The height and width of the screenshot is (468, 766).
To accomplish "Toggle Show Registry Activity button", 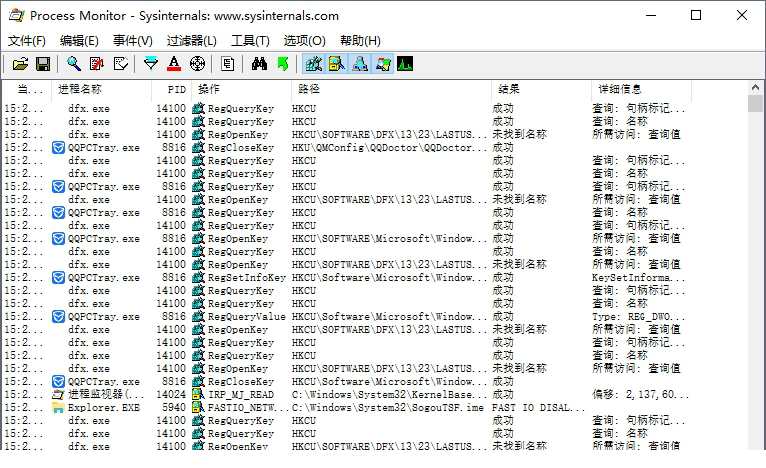I will pyautogui.click(x=314, y=64).
